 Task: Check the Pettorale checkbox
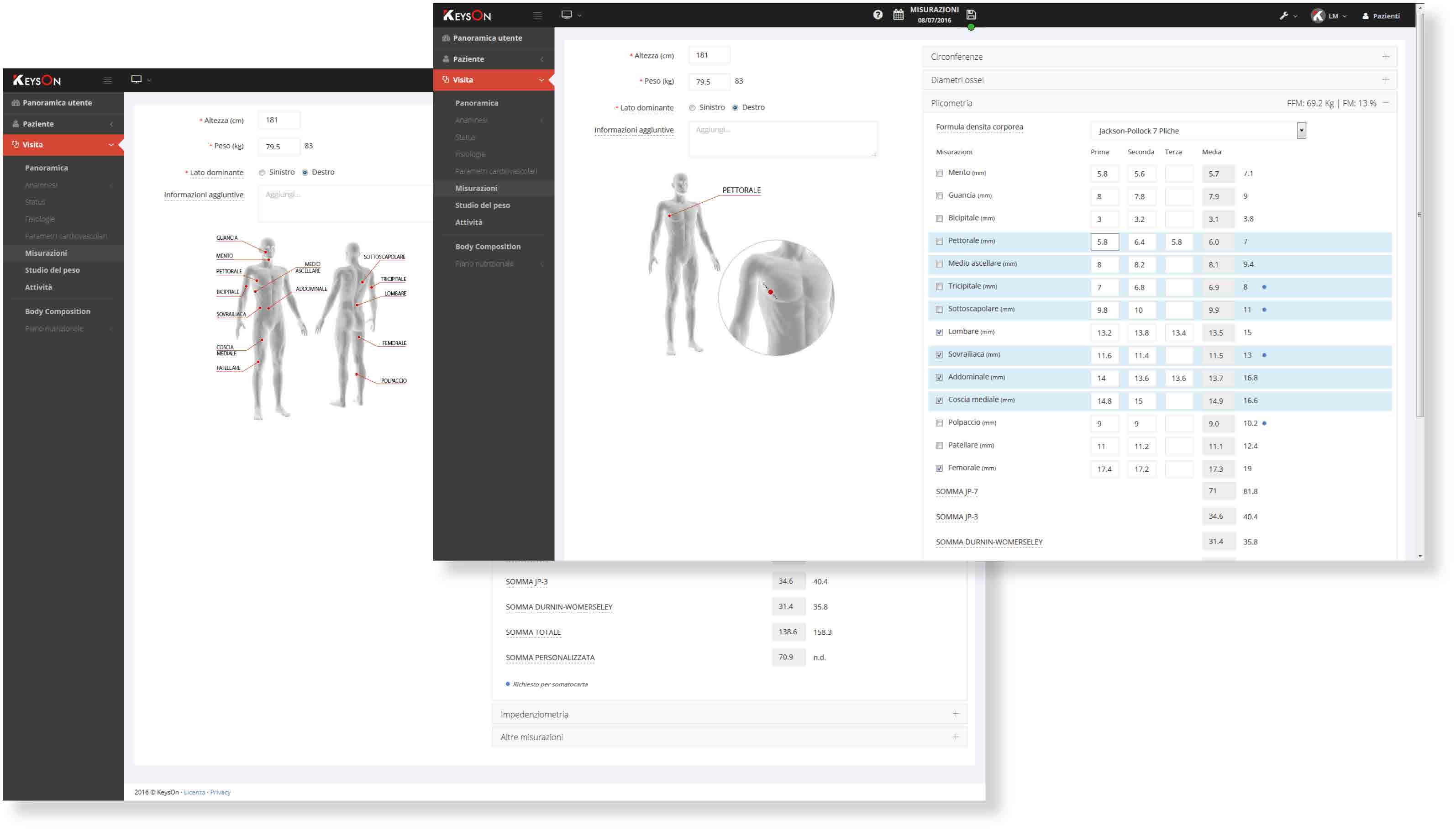pos(939,242)
